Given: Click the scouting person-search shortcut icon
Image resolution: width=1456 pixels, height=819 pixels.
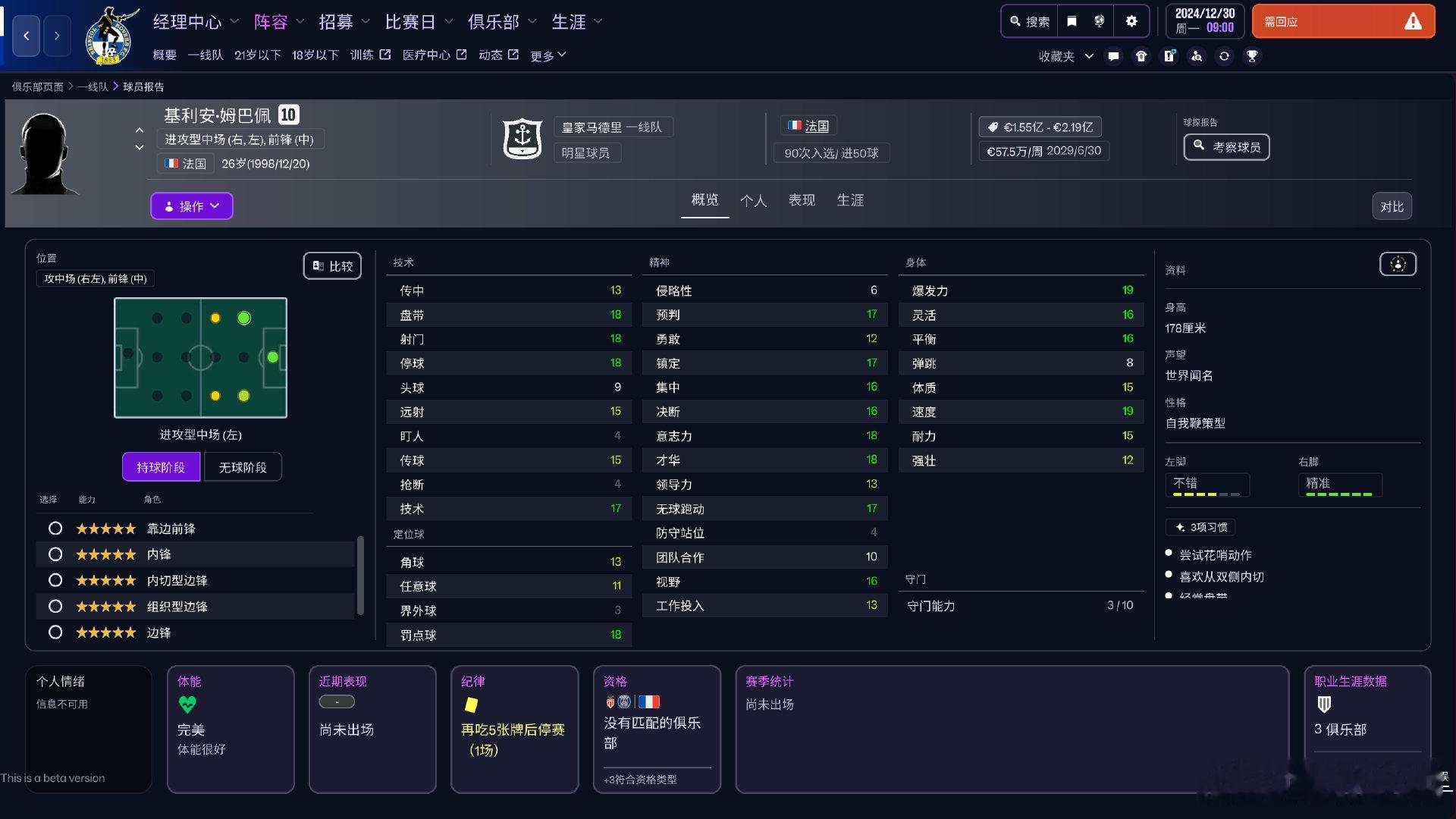Looking at the screenshot, I should (x=1196, y=56).
